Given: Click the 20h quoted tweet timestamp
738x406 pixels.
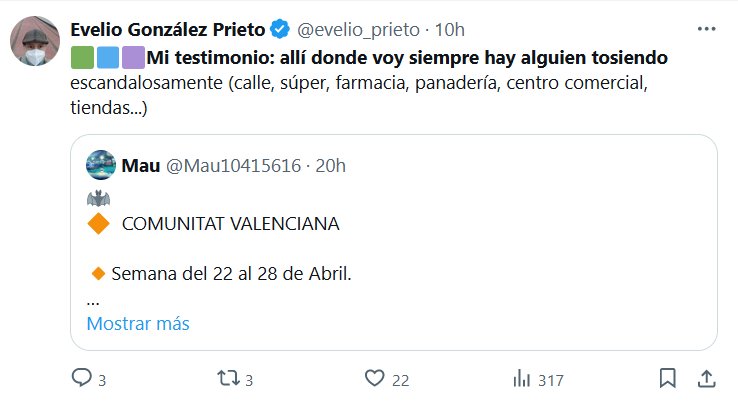Looking at the screenshot, I should [x=330, y=165].
